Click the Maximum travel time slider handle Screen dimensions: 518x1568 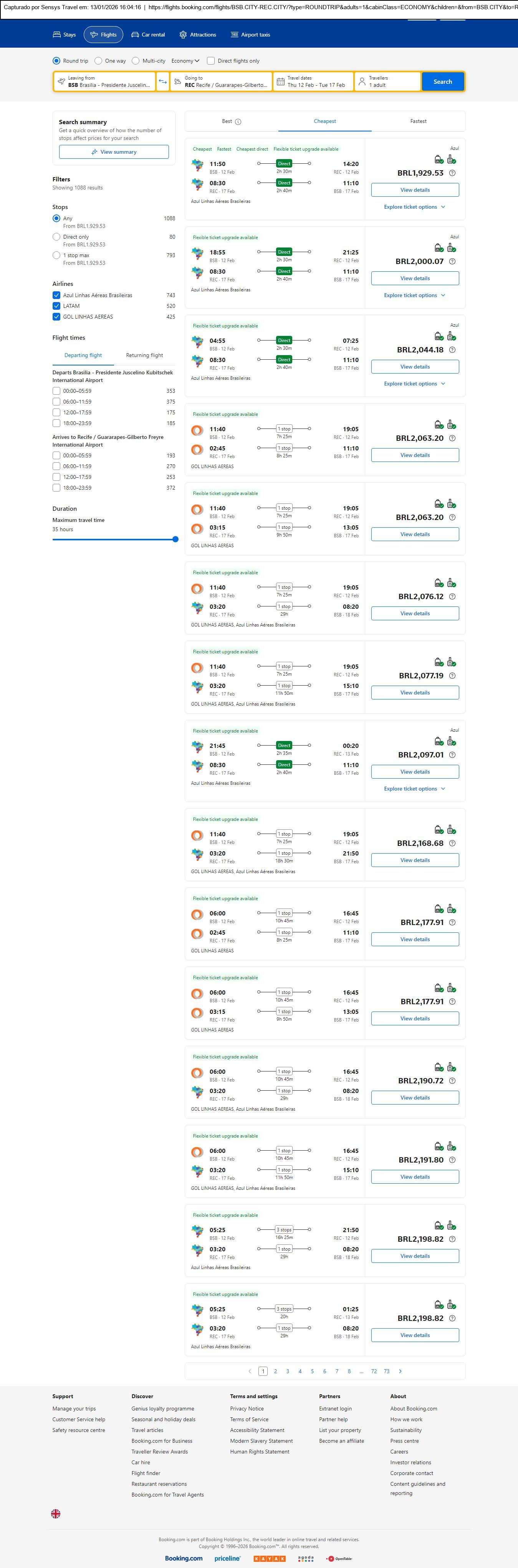pos(176,539)
